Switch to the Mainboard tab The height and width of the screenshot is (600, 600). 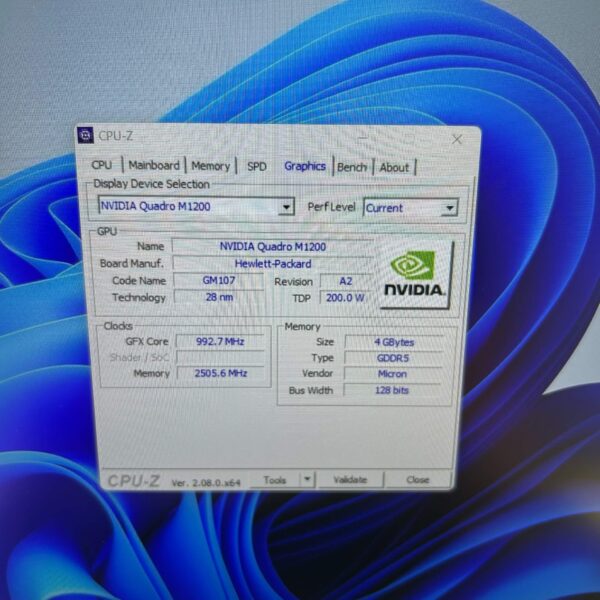[x=154, y=165]
